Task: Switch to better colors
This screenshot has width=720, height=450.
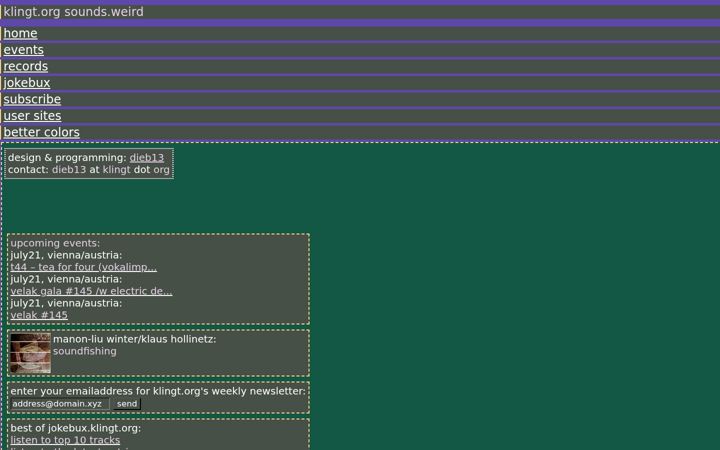Action: click(x=41, y=133)
